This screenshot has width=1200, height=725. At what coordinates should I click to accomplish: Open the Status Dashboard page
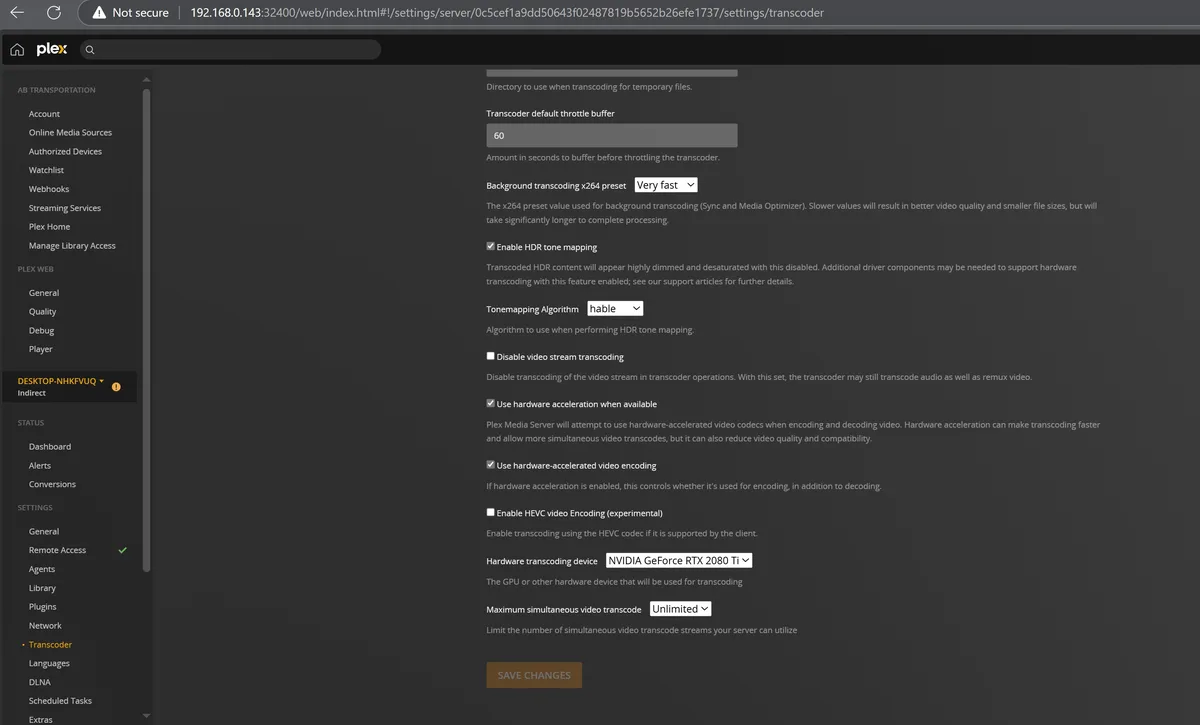point(50,447)
